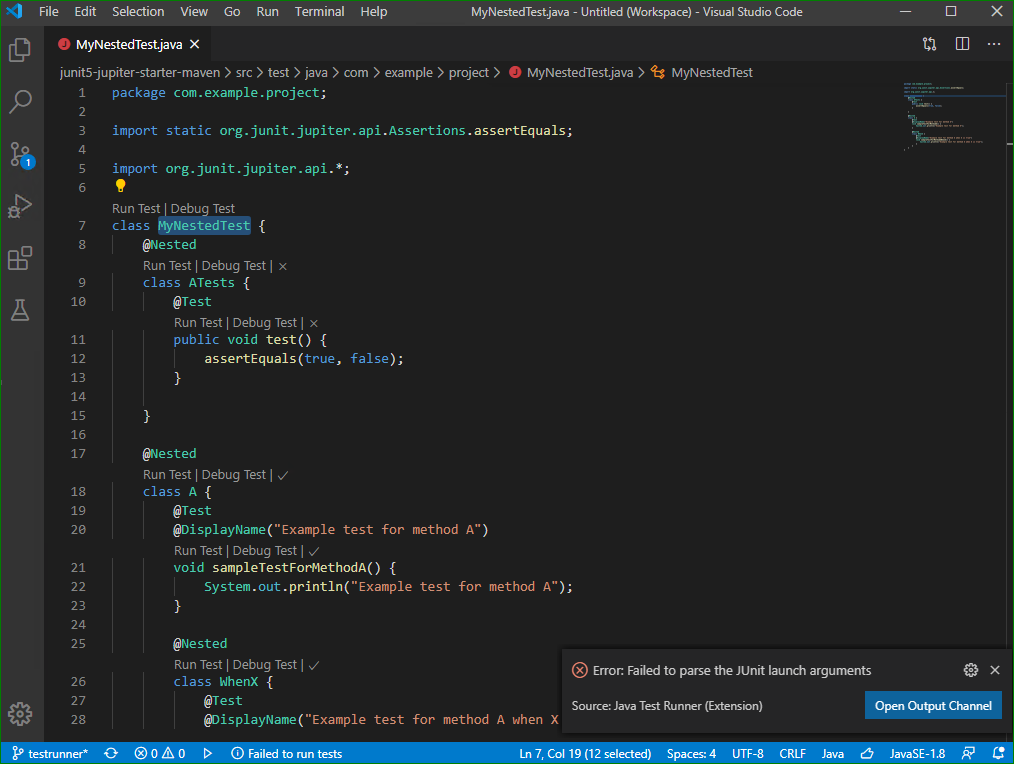Viewport: 1014px width, 764px height.
Task: Click Failed to run tests status
Action: point(286,754)
